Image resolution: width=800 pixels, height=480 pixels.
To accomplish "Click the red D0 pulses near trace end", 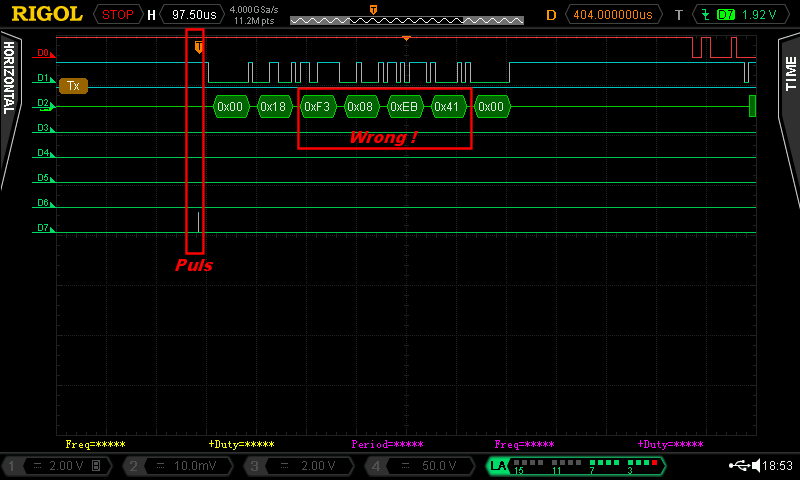I will point(723,47).
